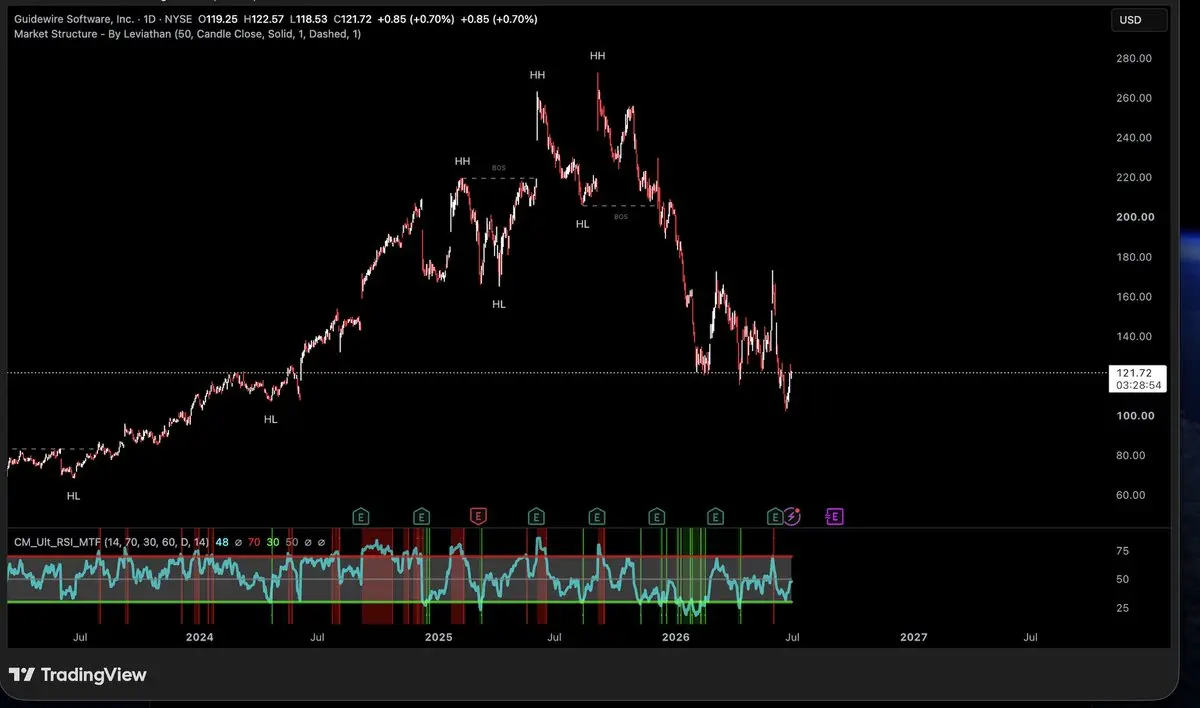
Task: Click the RSI scale value 75
Action: click(1122, 551)
